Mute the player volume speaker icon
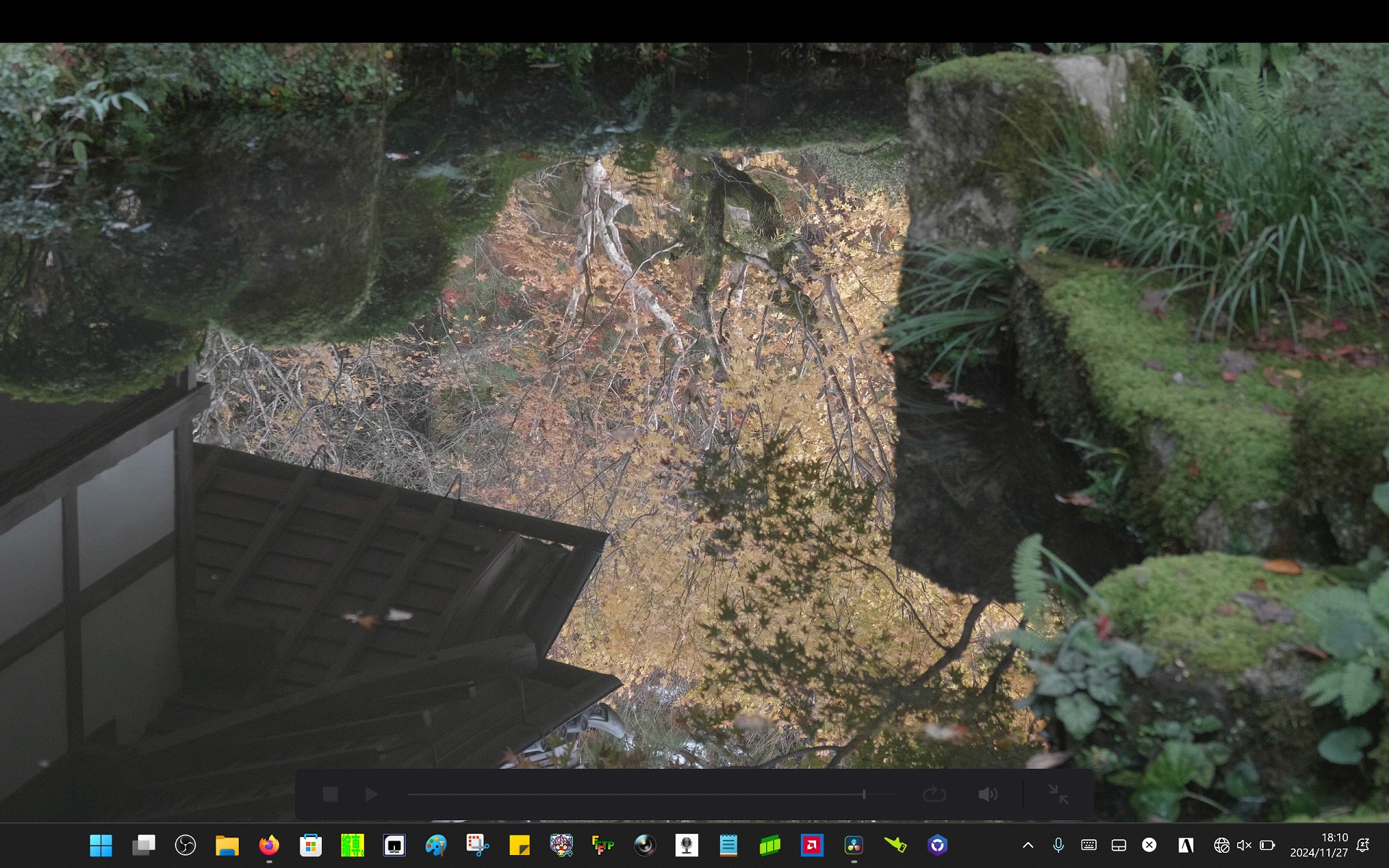Image resolution: width=1389 pixels, height=868 pixels. pyautogui.click(x=987, y=794)
